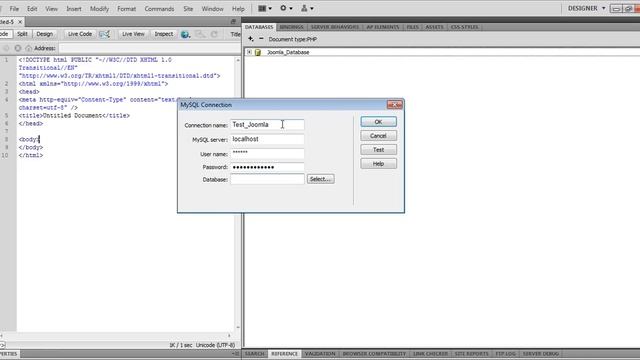The width and height of the screenshot is (640, 360).
Task: Click the Preview in browser globe icon
Action: (185, 34)
